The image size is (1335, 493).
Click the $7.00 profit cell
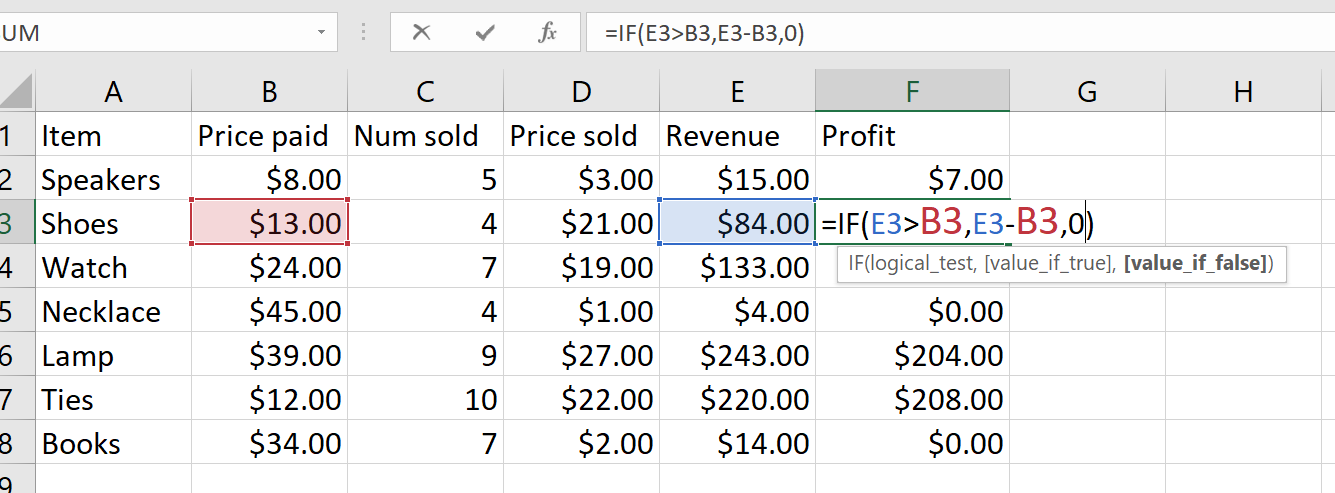click(x=912, y=179)
